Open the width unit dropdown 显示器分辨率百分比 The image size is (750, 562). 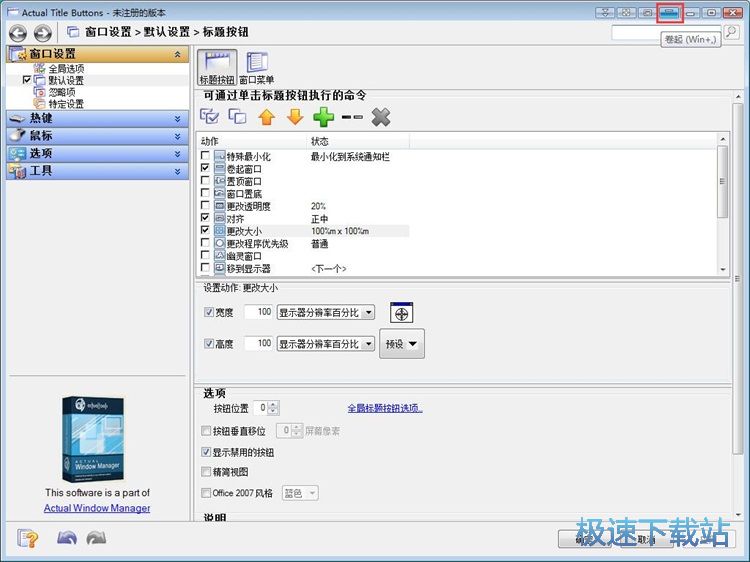click(326, 313)
